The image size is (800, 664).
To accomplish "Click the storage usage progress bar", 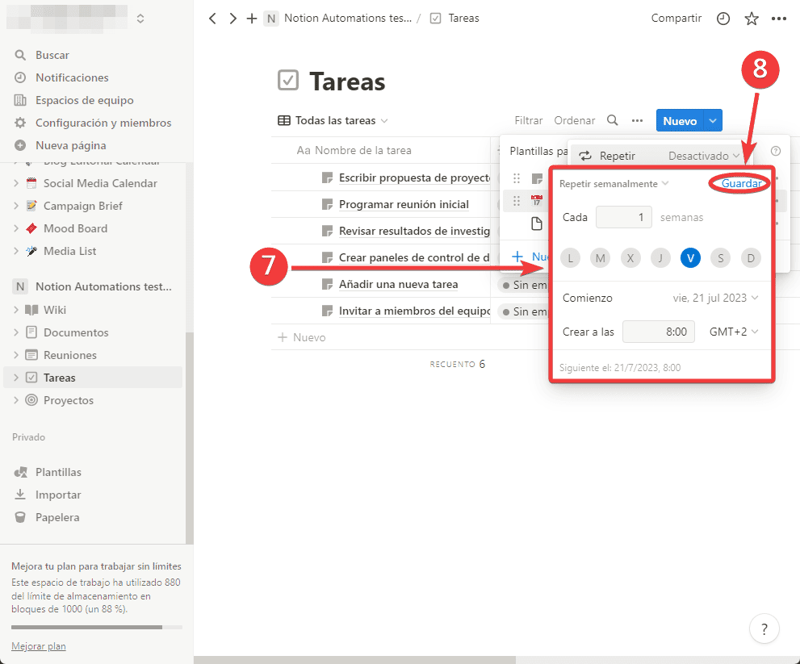I will point(96,627).
